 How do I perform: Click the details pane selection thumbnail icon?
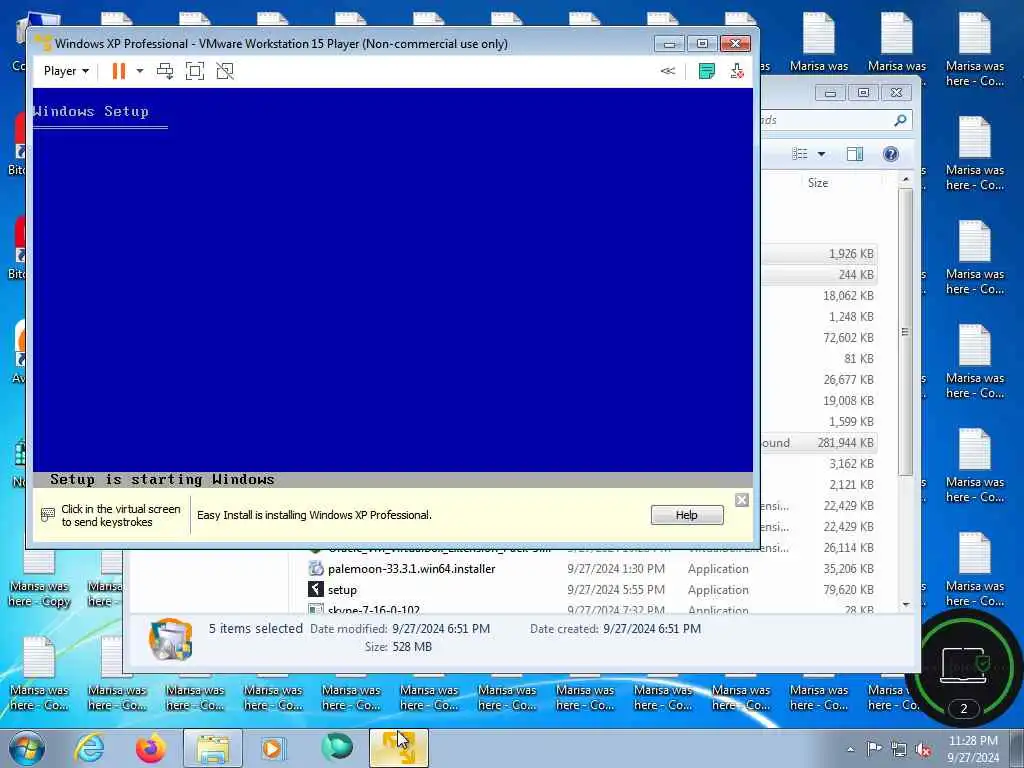[170, 639]
